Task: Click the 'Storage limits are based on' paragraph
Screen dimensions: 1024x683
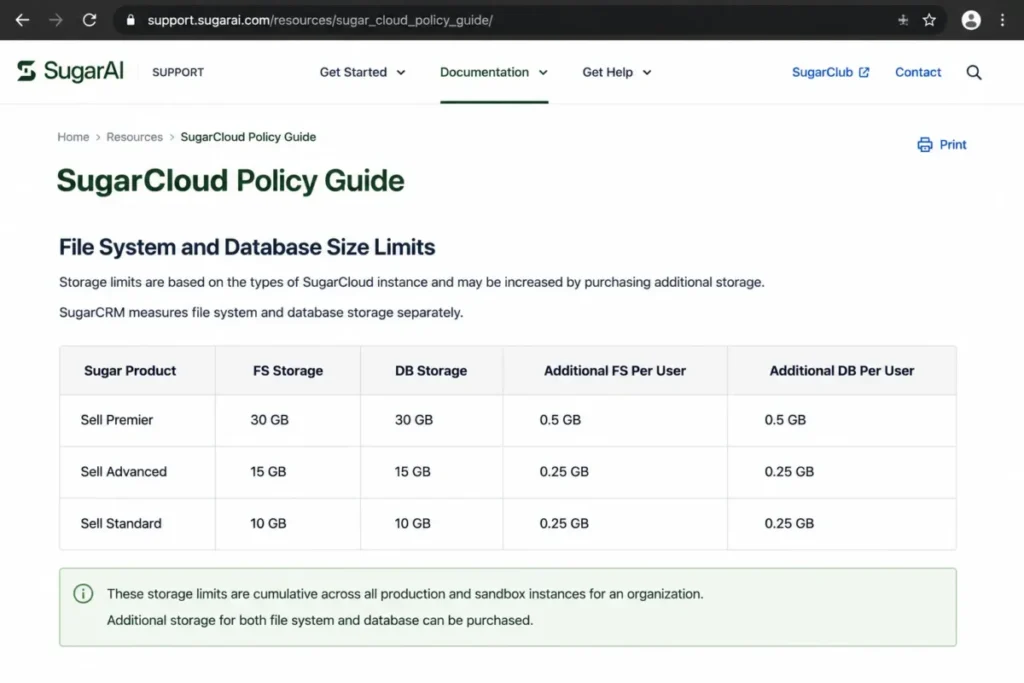Action: pyautogui.click(x=411, y=282)
